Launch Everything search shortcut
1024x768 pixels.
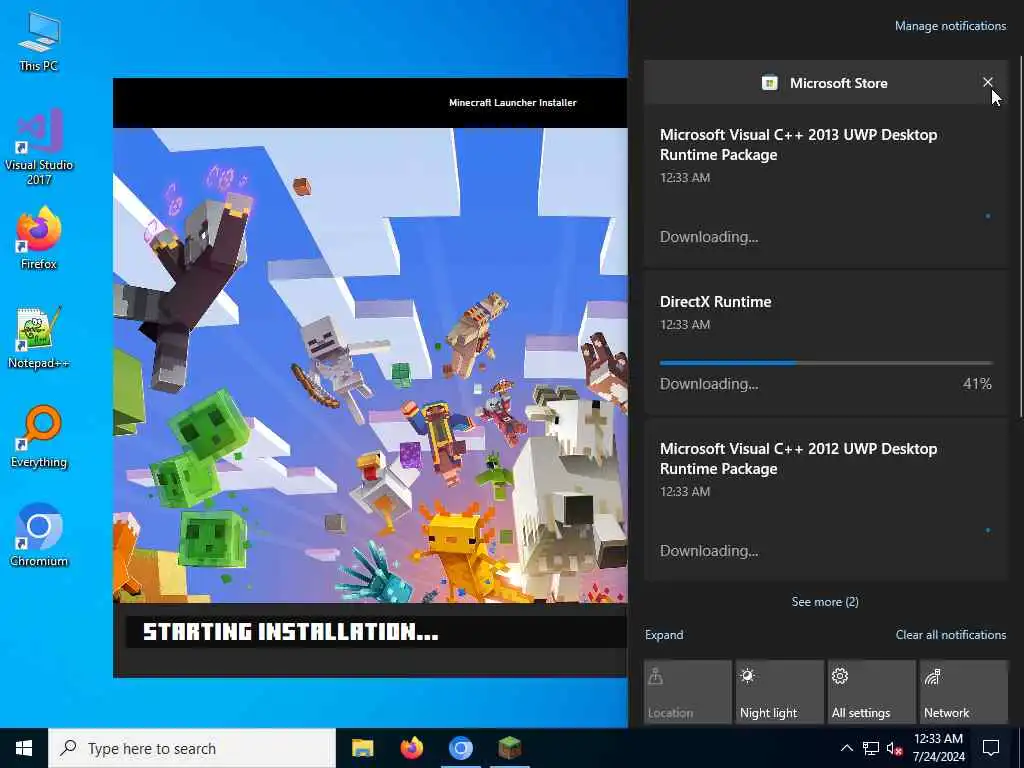tap(39, 438)
